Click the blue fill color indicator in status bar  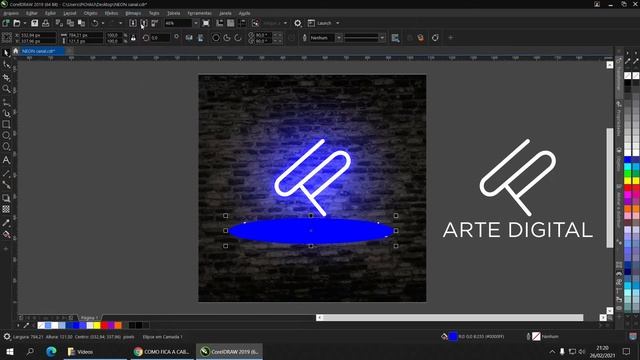point(453,337)
